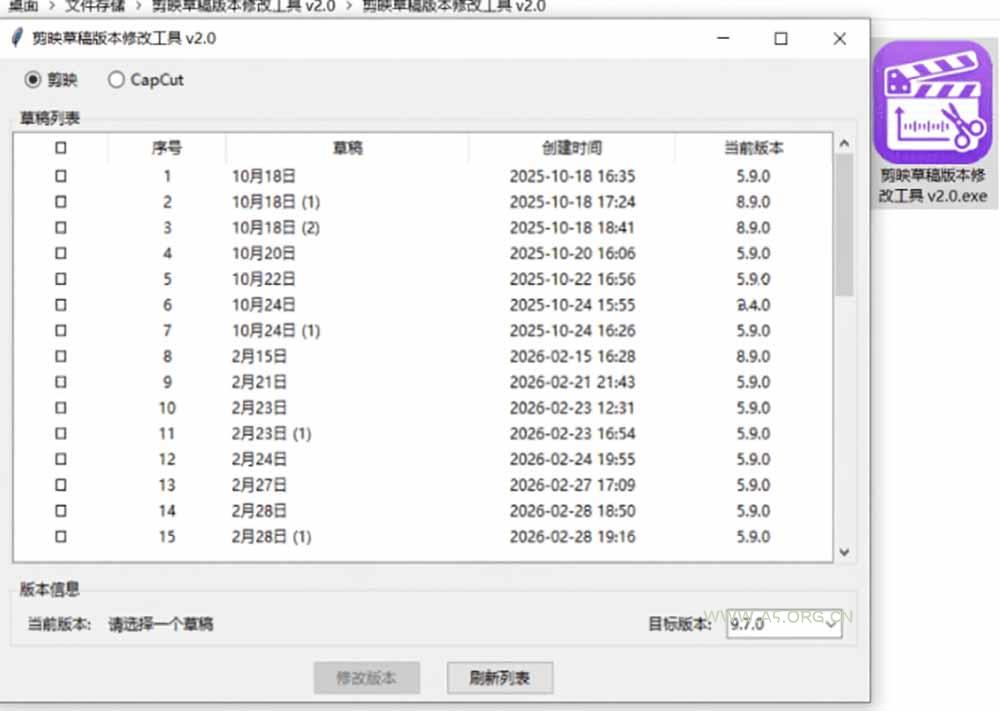The height and width of the screenshot is (711, 1000).
Task: Click the 文件存储 breadcrumb in the background Explorer window
Action: [95, 6]
